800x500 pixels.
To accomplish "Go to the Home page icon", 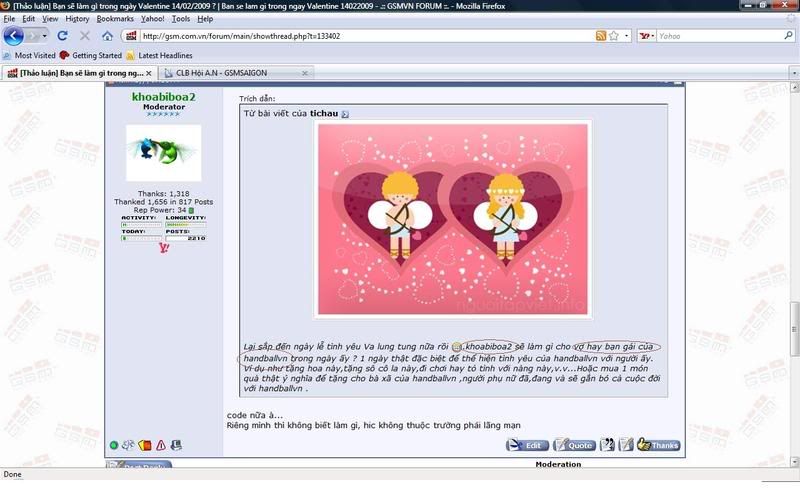I will [x=107, y=36].
